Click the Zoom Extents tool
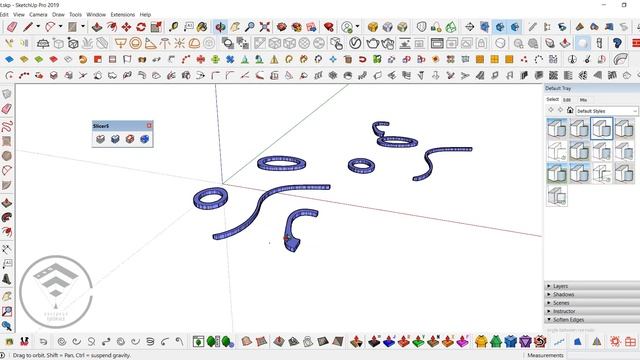Viewport: 640px width, 360px height. click(x=264, y=27)
